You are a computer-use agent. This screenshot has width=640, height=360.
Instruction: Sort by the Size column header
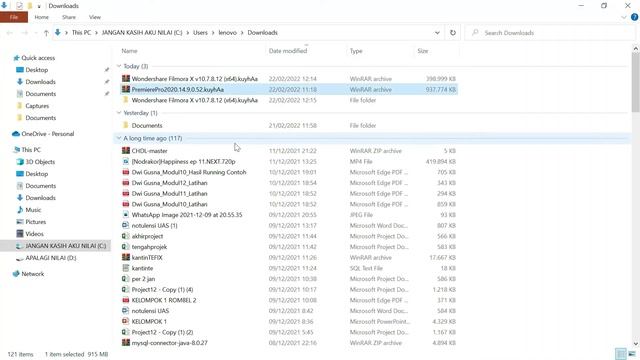[423, 51]
